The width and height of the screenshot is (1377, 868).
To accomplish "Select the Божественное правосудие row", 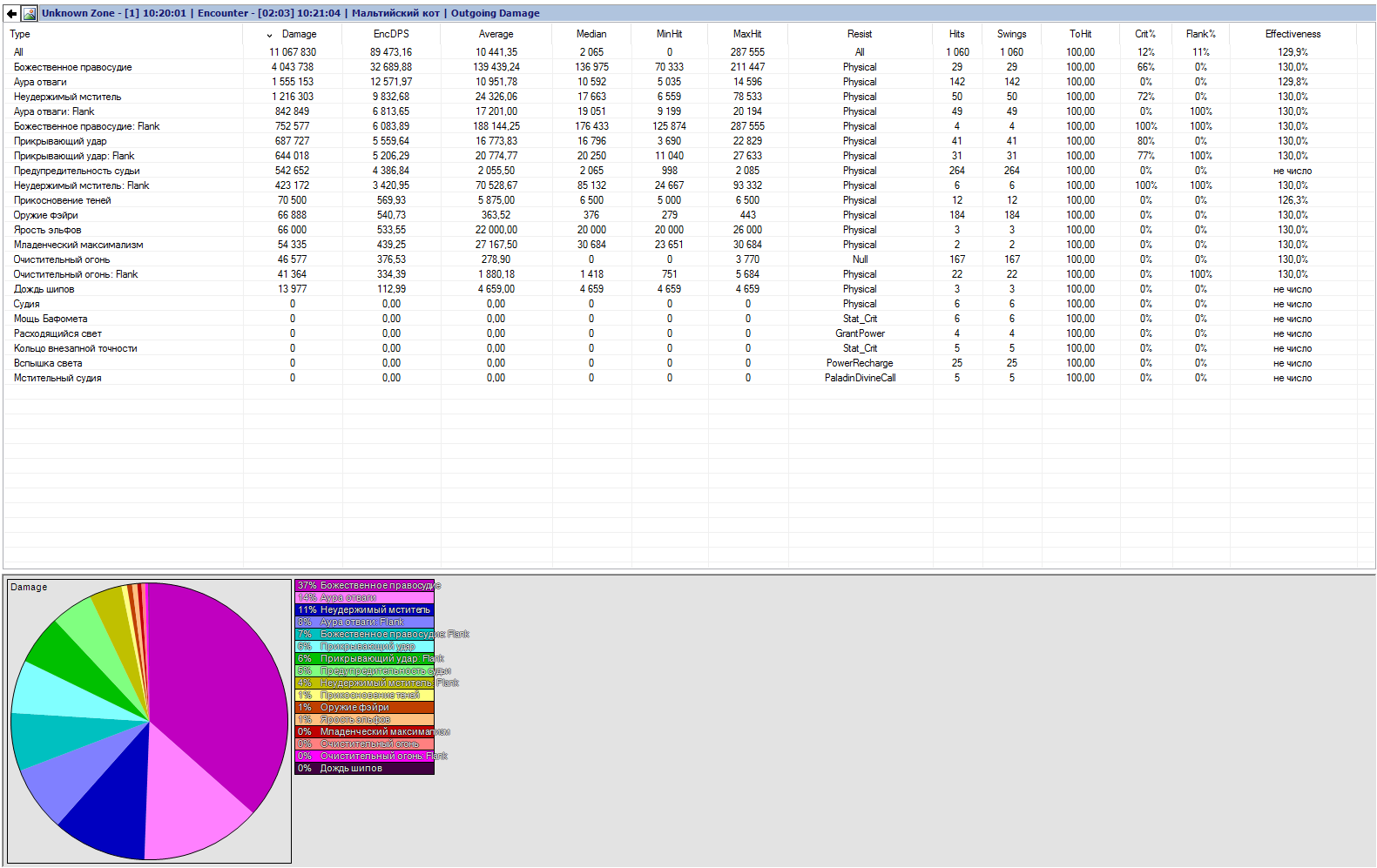I will click(688, 67).
